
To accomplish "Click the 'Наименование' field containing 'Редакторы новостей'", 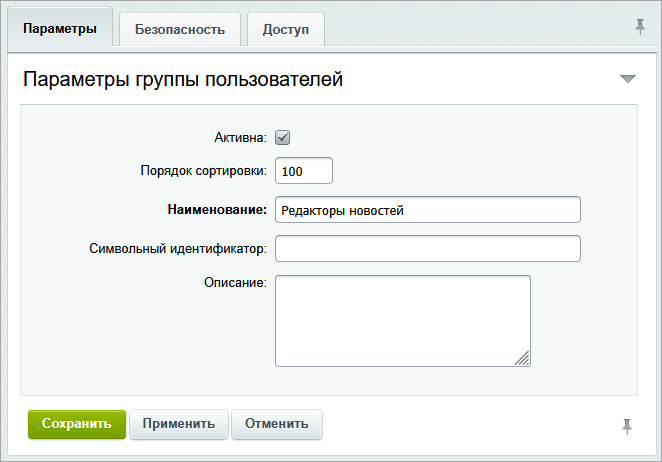I will tap(427, 210).
